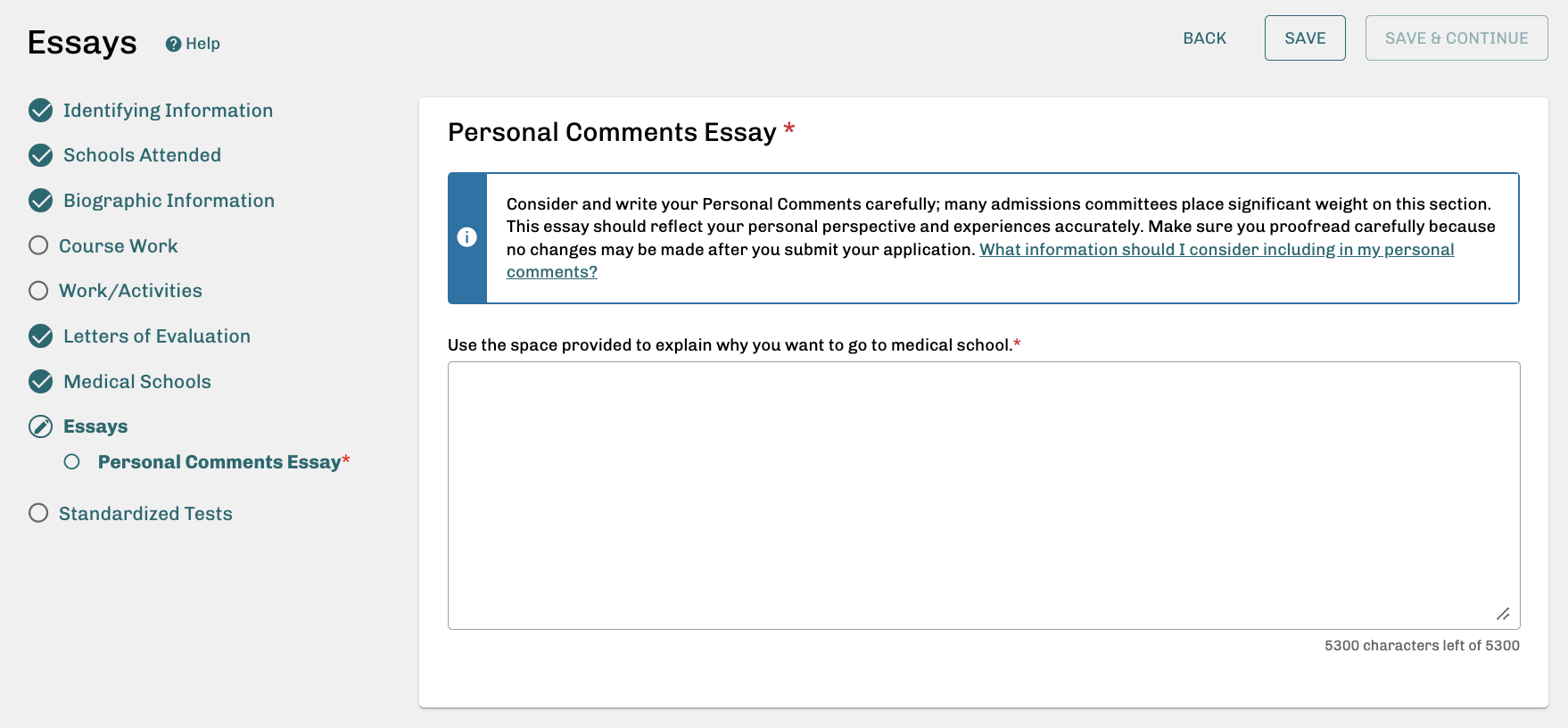Screen dimensions: 1568x728
Task: Navigate to Letters of Evaluation section
Action: [x=157, y=336]
